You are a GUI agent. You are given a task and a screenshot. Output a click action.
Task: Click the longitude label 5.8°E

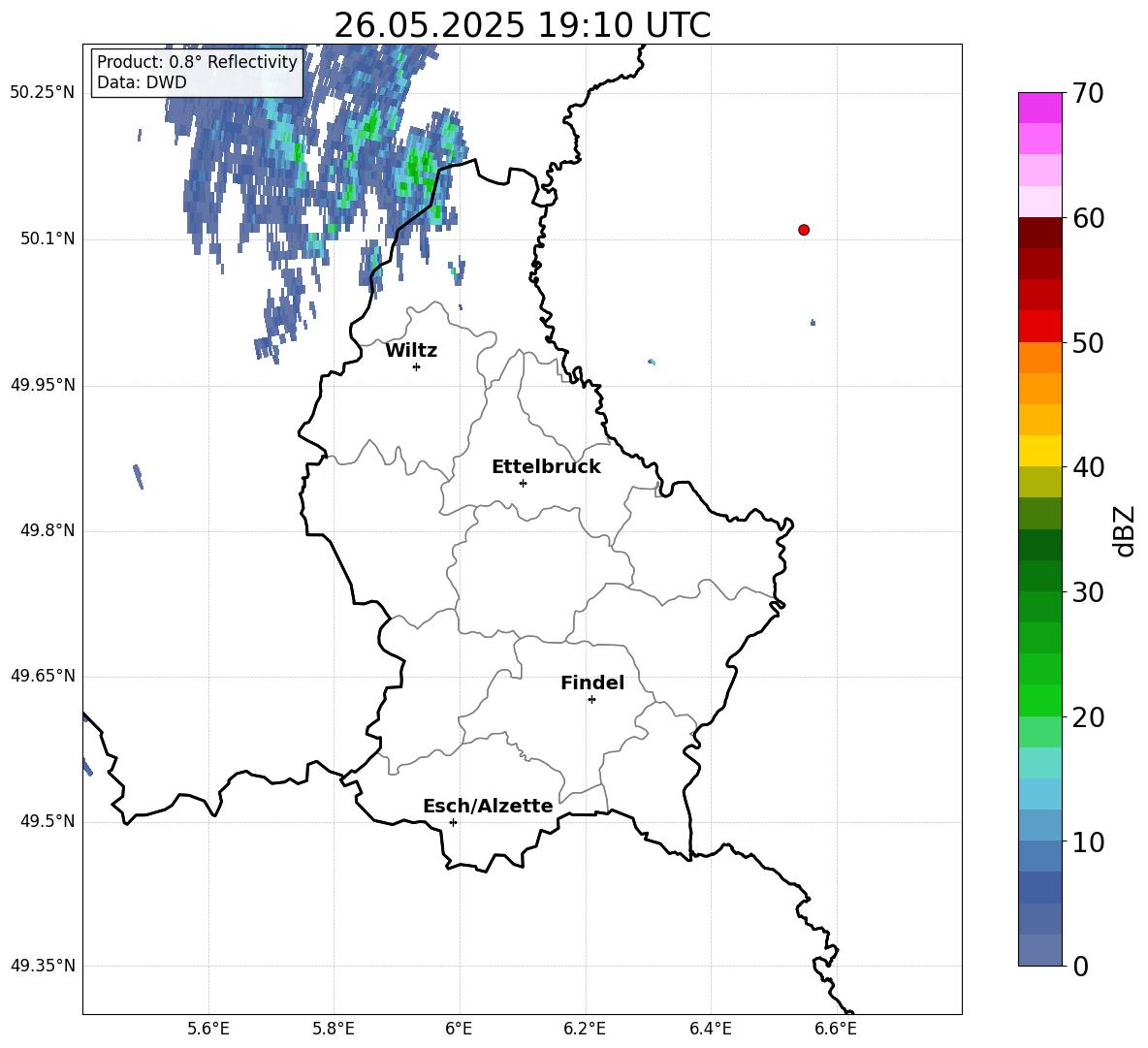pos(334,1029)
